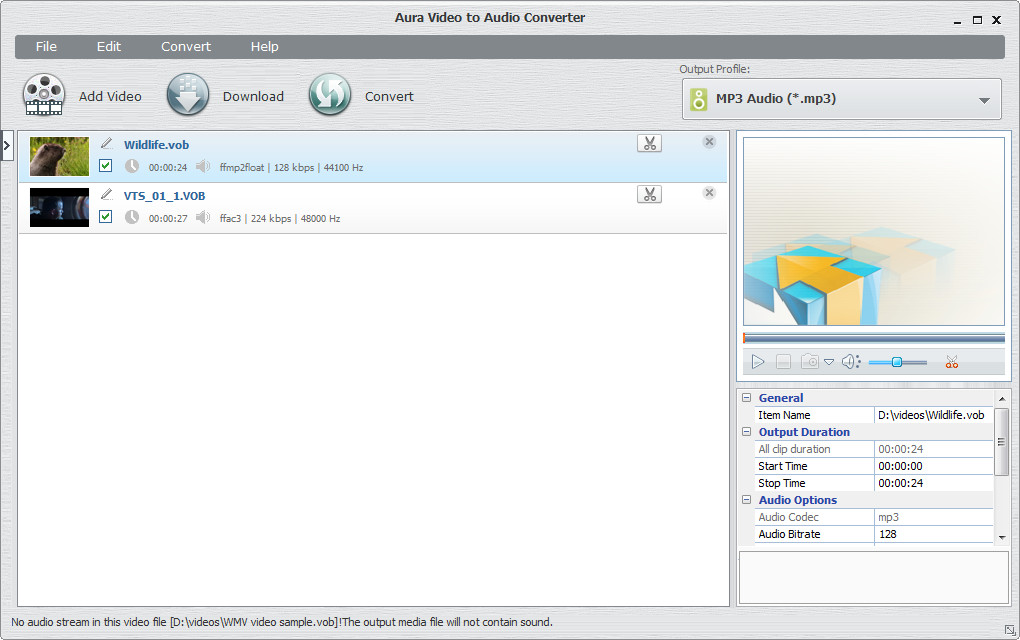Adjust the preview volume slider
The height and width of the screenshot is (640, 1020).
898,362
